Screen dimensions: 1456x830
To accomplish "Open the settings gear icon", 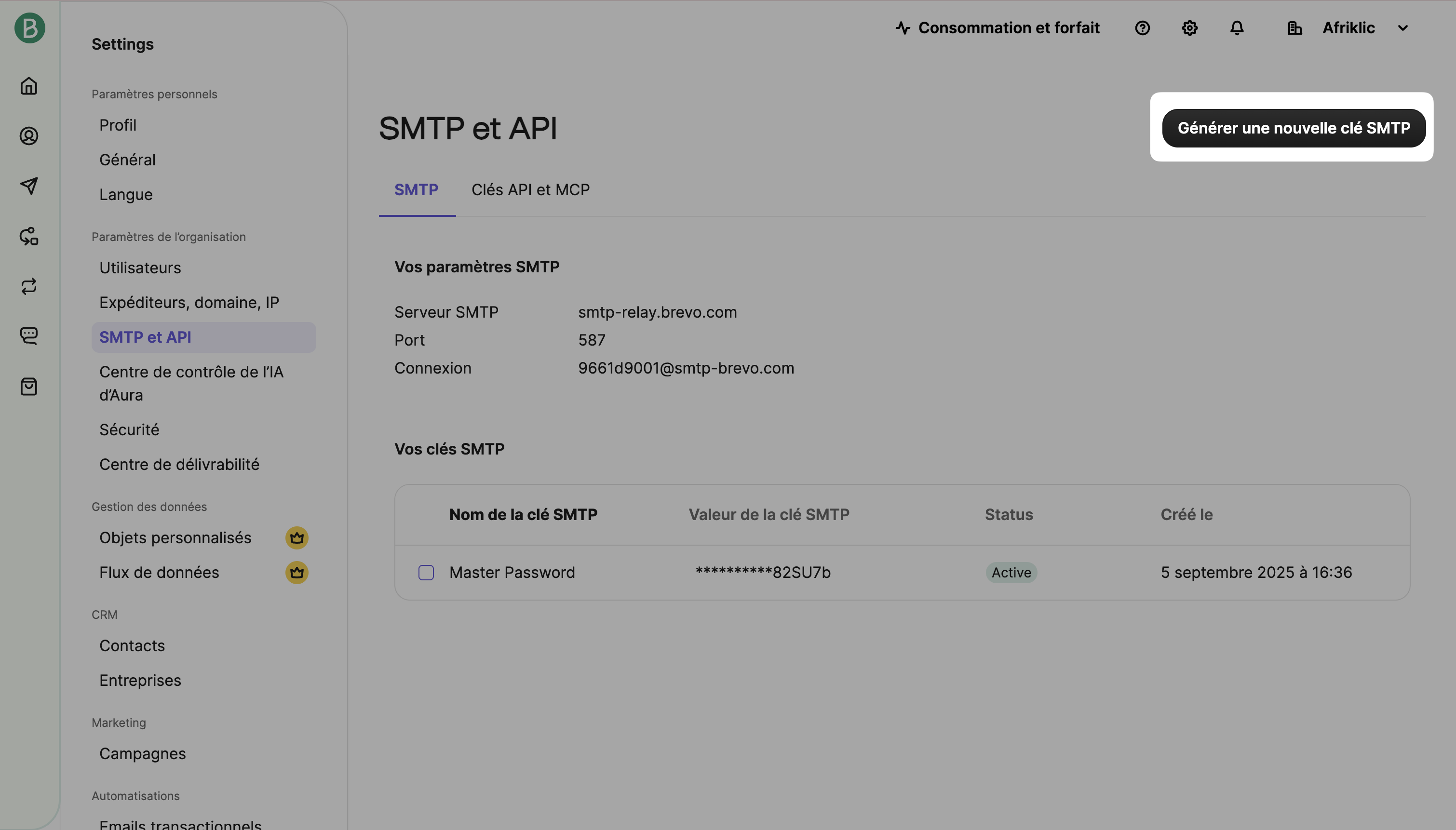I will [1189, 28].
